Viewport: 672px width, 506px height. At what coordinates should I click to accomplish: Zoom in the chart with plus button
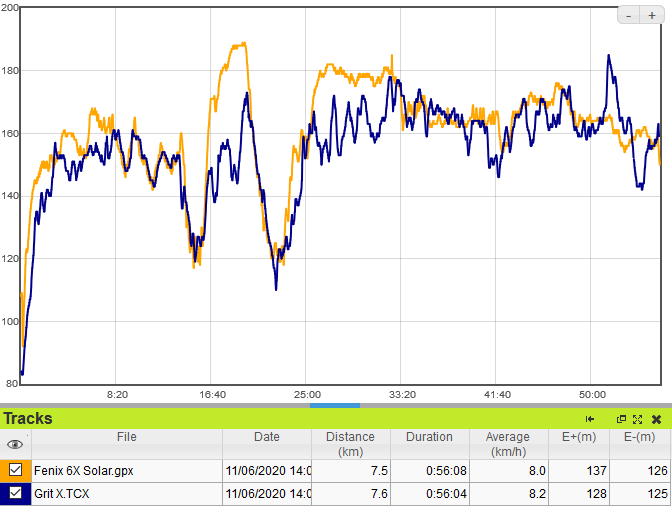(x=652, y=15)
